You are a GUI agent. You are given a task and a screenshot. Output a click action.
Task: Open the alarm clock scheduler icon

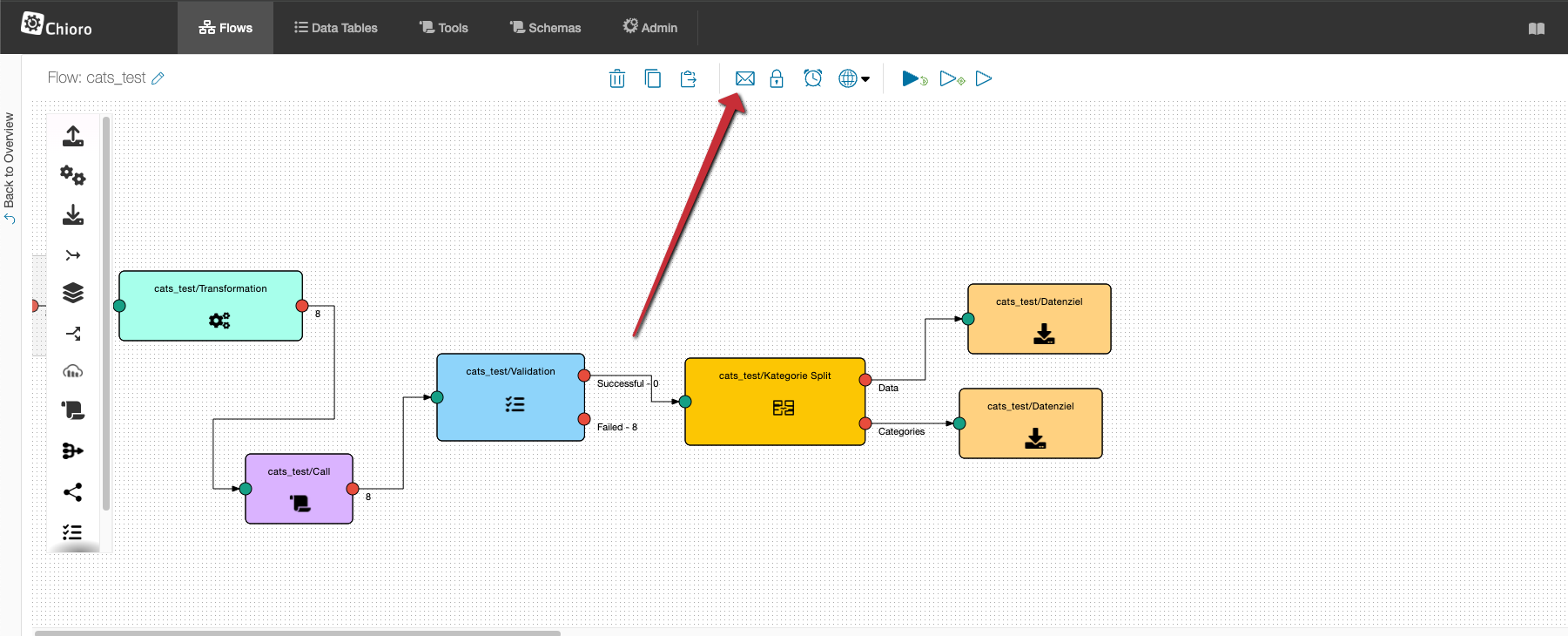[x=812, y=78]
